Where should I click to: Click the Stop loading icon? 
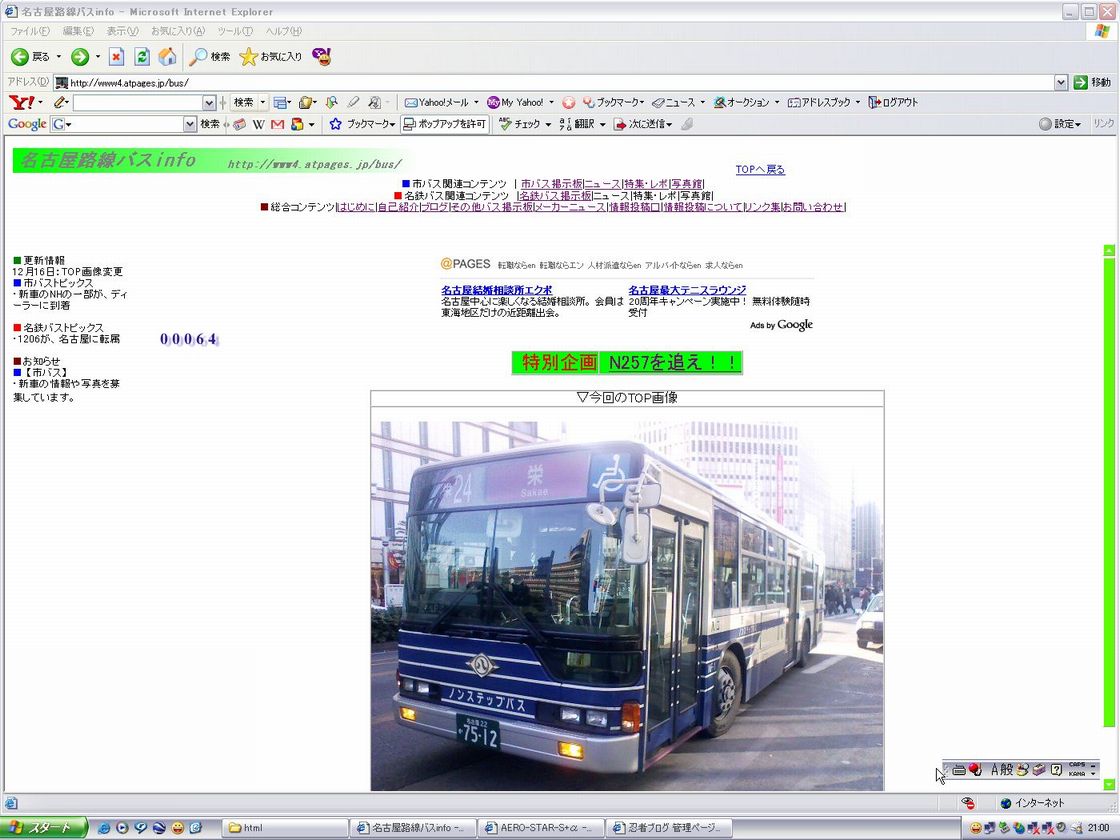[x=116, y=56]
